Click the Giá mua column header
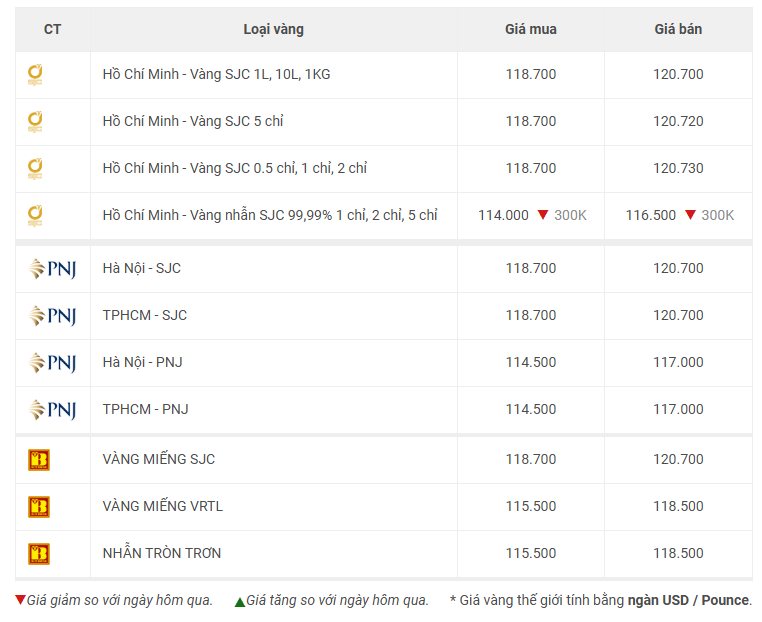Image resolution: width=762 pixels, height=622 pixels. (x=531, y=29)
